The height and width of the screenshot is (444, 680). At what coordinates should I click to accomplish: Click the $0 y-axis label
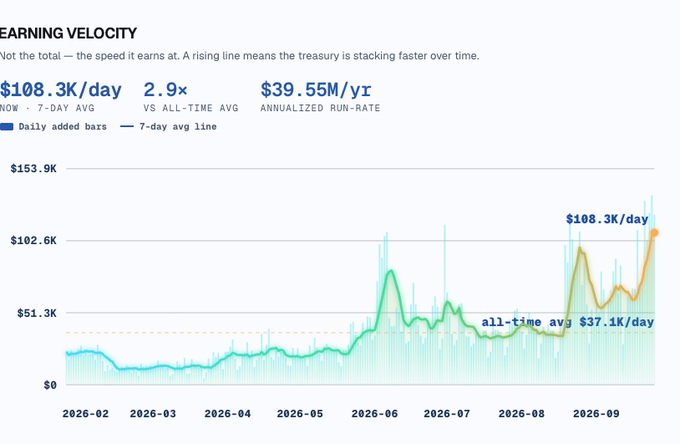50,385
